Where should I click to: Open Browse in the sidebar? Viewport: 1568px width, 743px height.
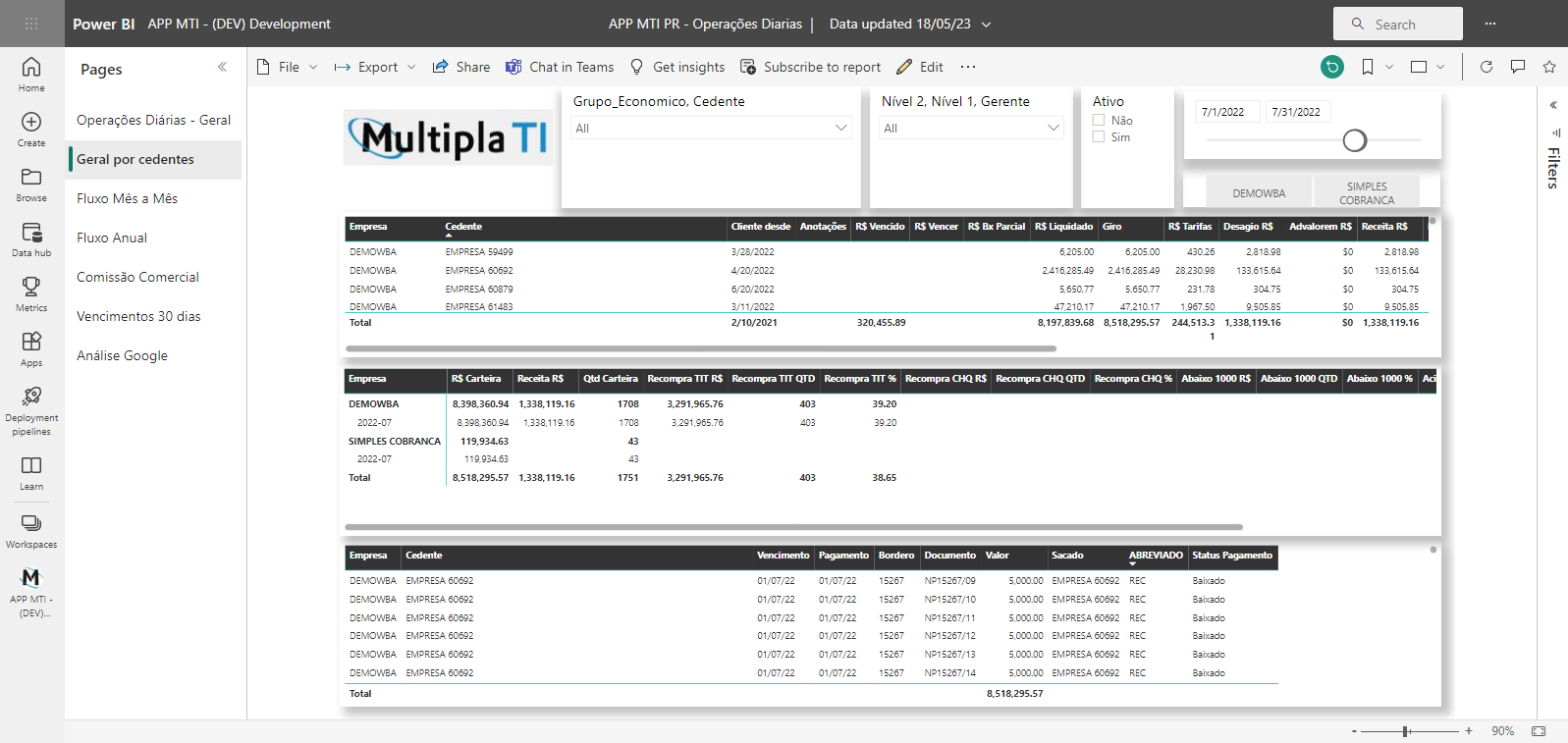pos(31,185)
